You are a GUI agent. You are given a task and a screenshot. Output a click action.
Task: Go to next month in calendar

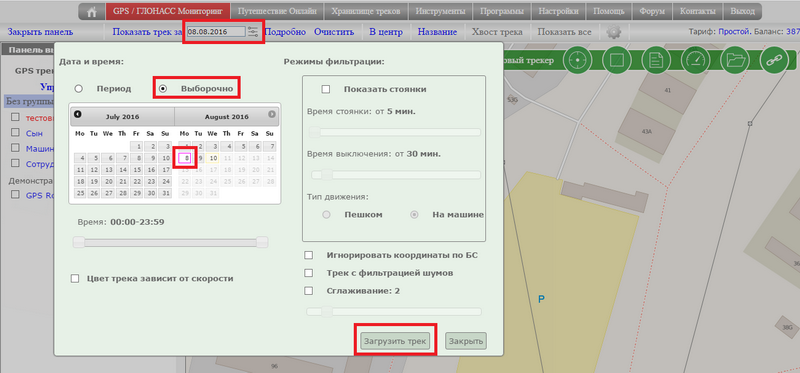tap(272, 114)
